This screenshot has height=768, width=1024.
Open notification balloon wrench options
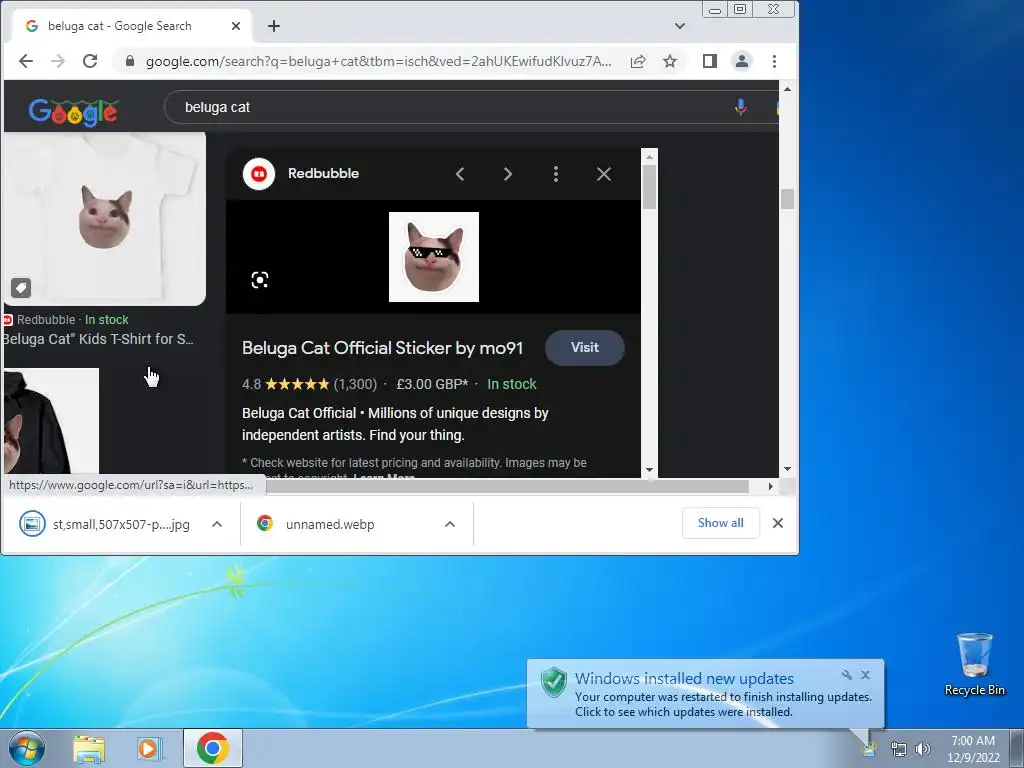pos(846,675)
